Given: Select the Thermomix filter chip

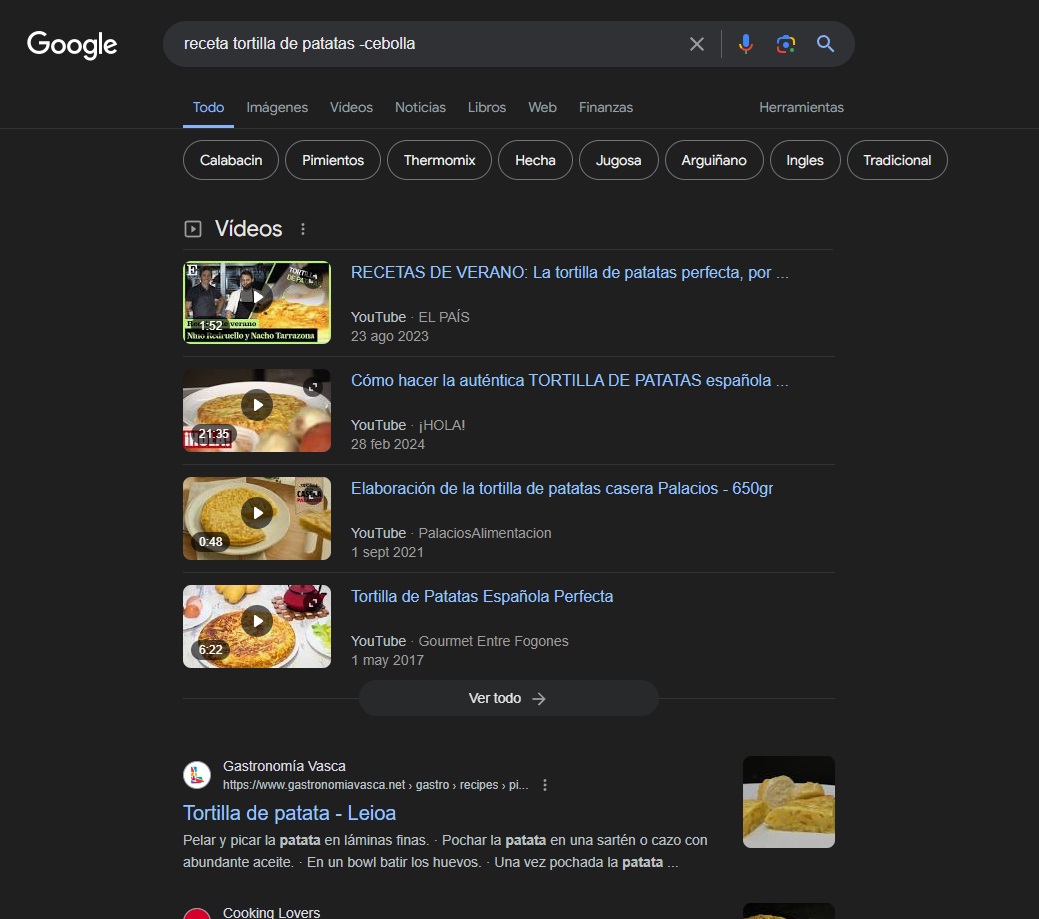Looking at the screenshot, I should tap(439, 160).
